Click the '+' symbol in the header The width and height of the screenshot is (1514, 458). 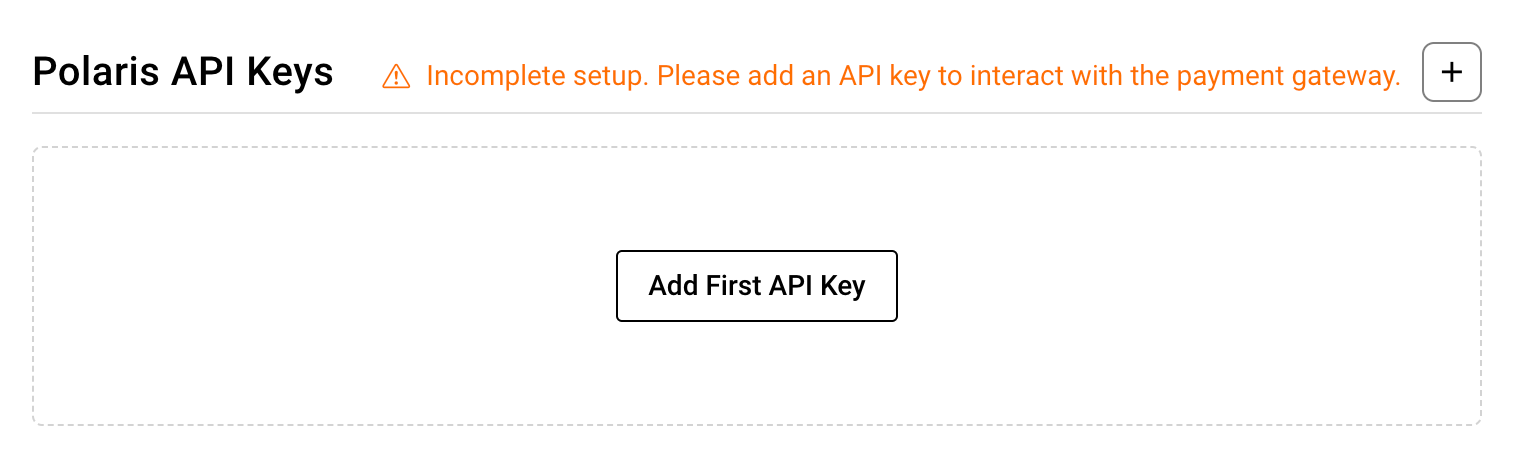click(x=1451, y=72)
